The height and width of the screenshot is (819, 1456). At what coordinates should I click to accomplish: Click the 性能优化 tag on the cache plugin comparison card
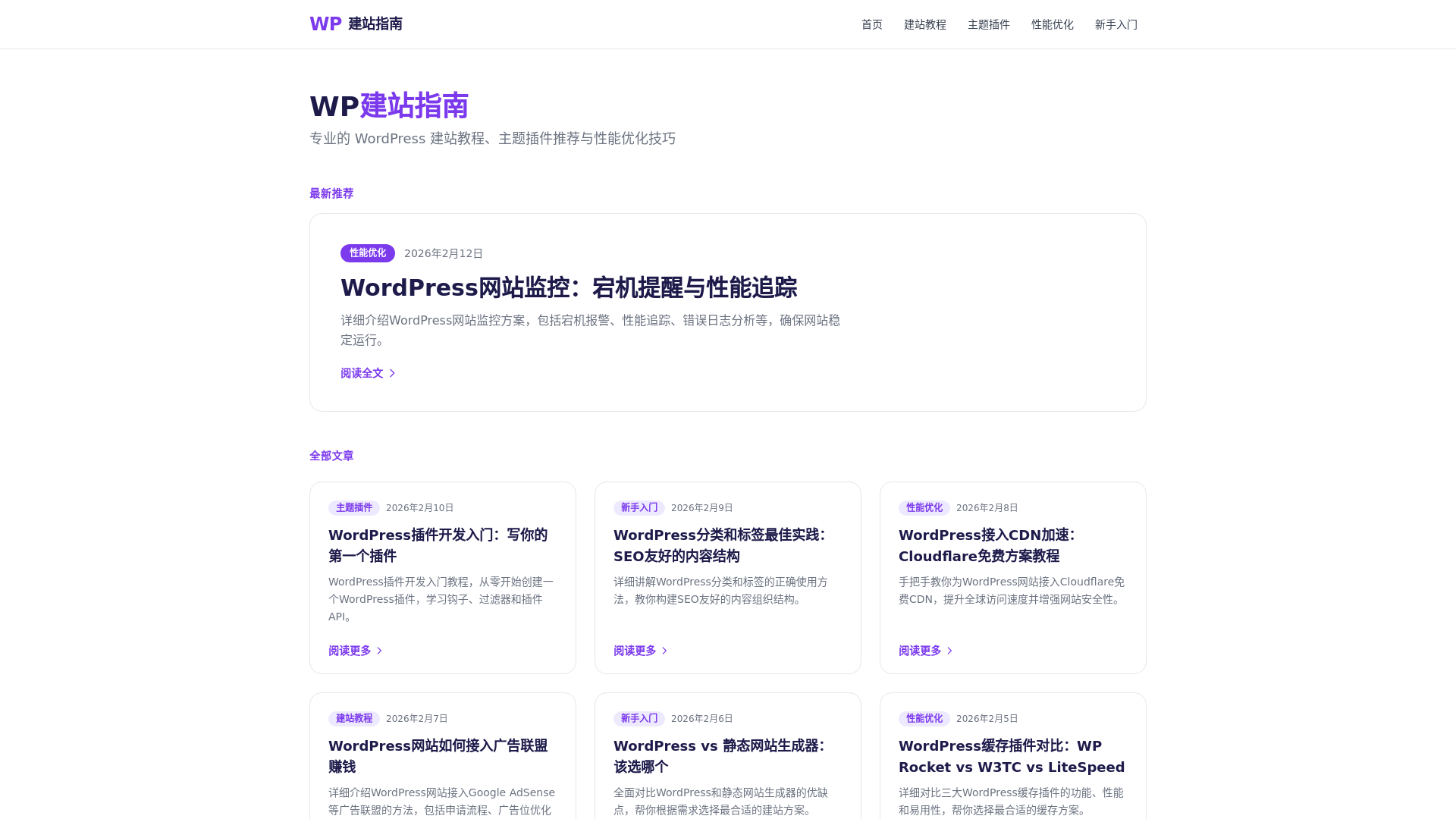924,718
